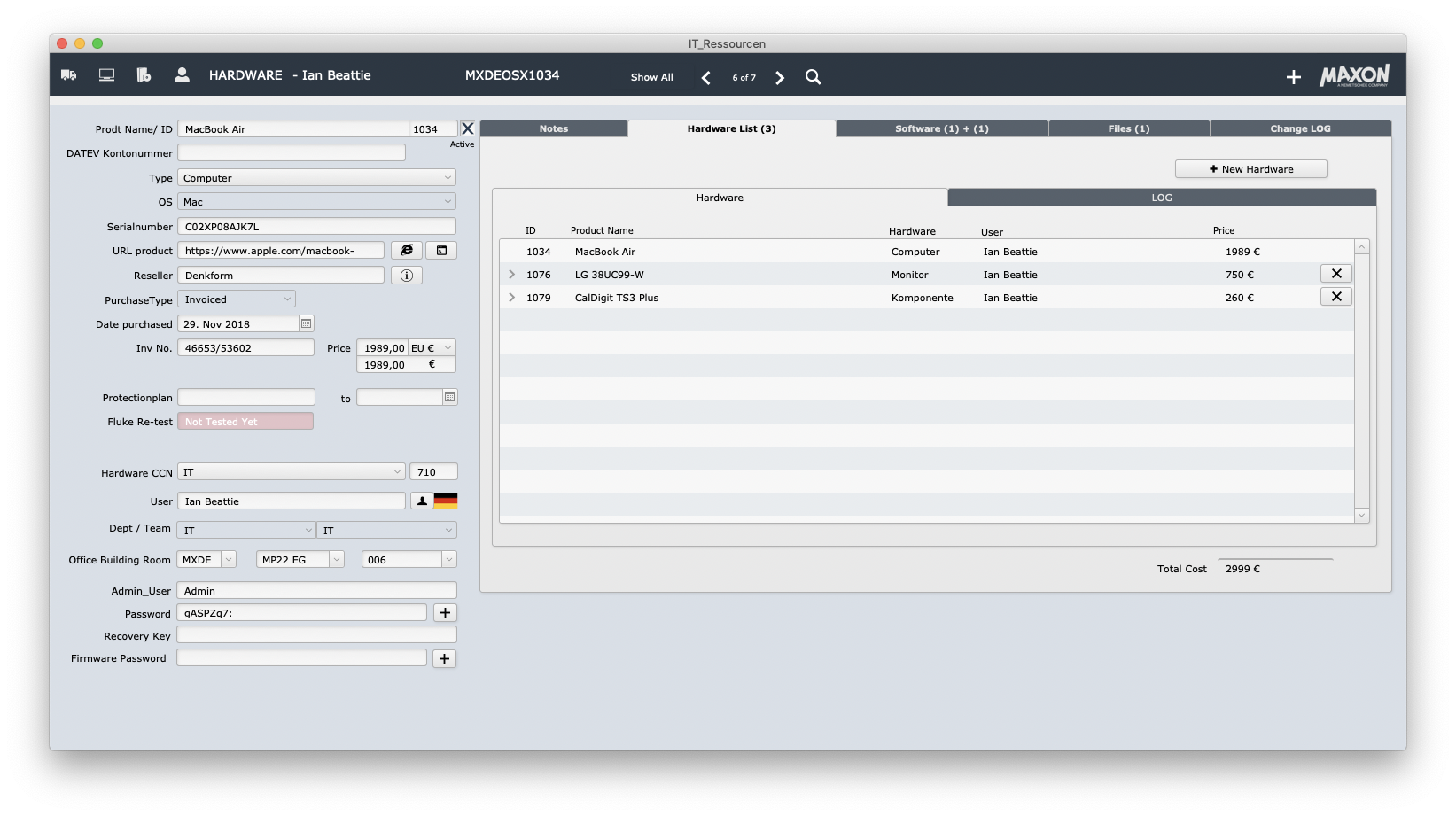This screenshot has width=1456, height=816.
Task: Click the User field Ian Beattie
Action: click(x=292, y=501)
